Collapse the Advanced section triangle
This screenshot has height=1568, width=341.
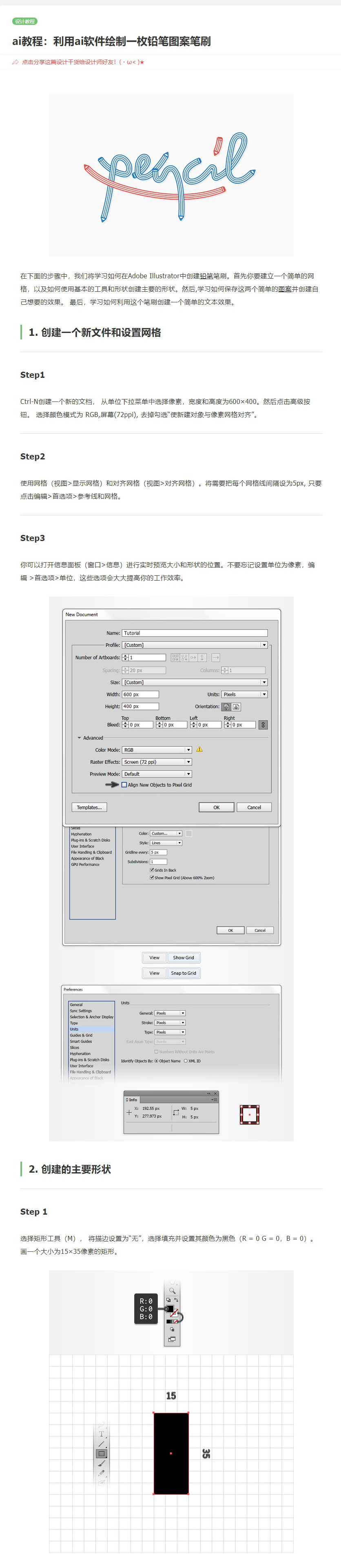(x=79, y=738)
